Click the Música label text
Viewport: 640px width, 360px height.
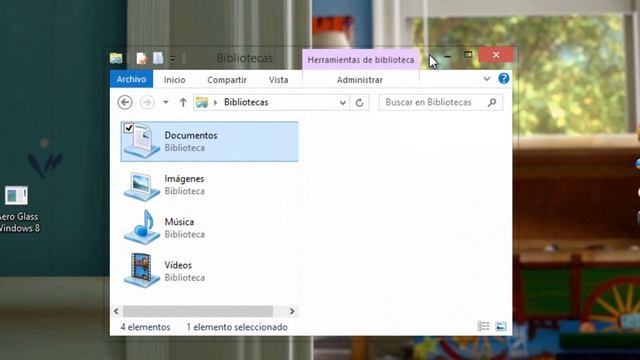point(179,222)
